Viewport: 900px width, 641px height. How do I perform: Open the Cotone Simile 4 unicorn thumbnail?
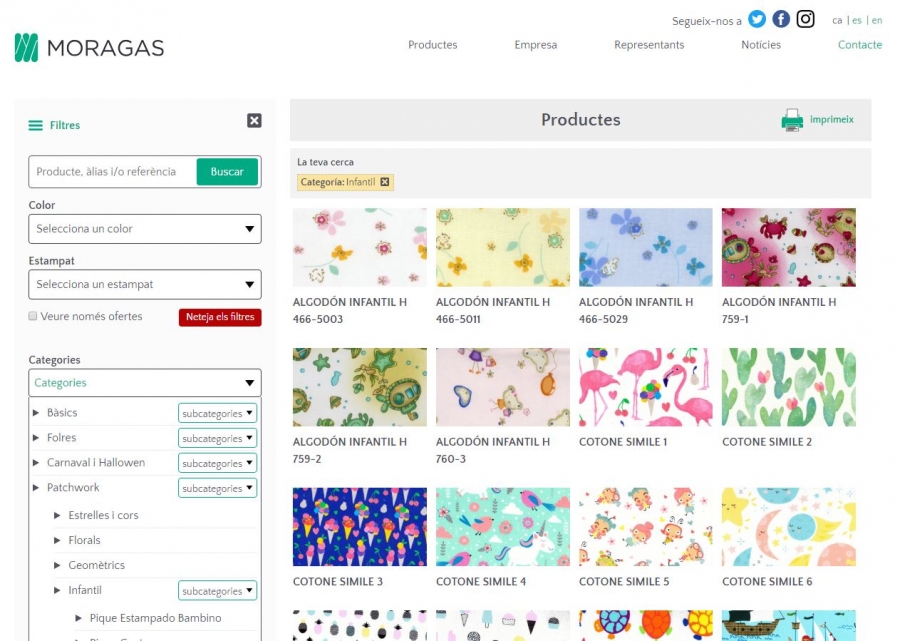coord(503,527)
